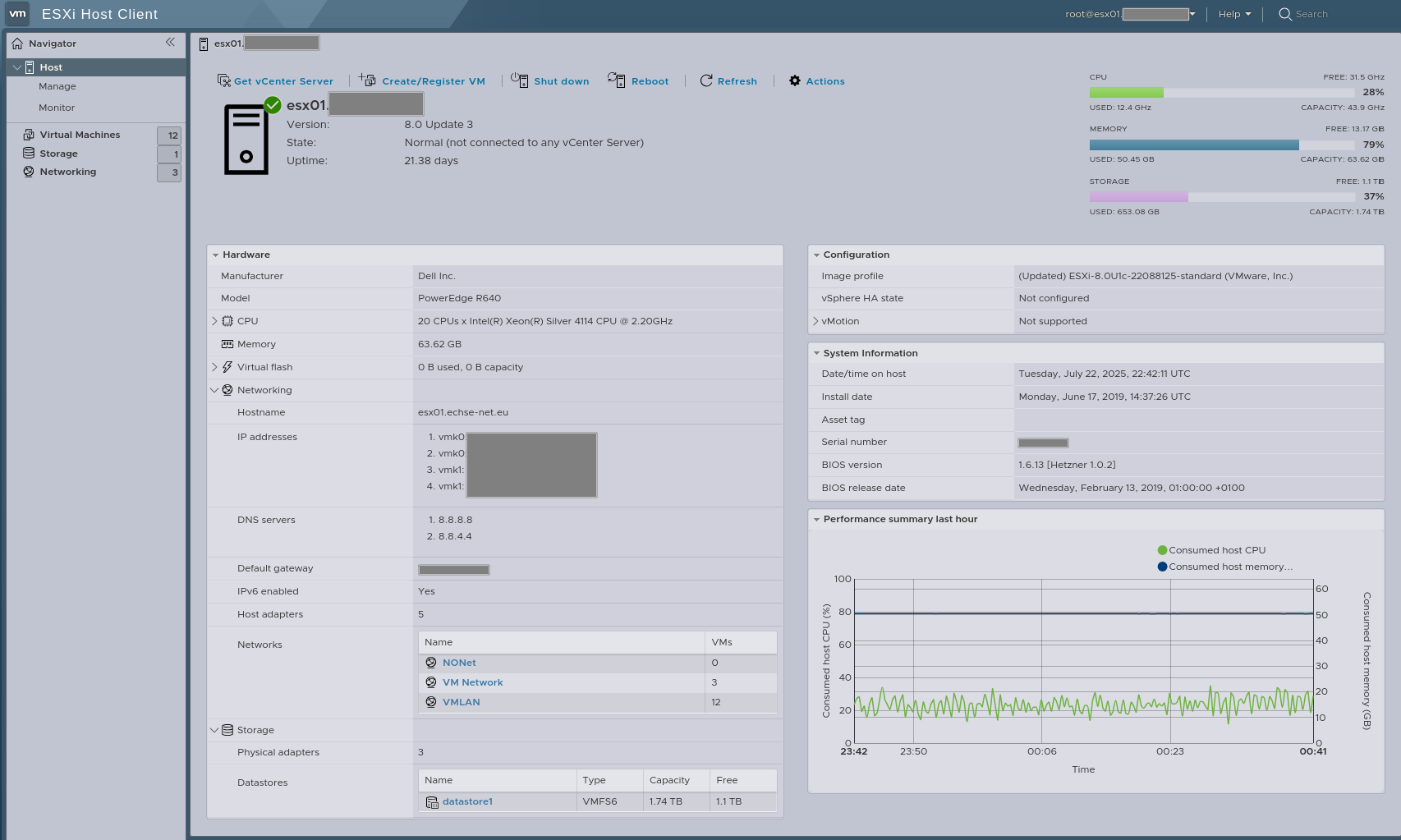
Task: Click the Refresh button
Action: (728, 80)
